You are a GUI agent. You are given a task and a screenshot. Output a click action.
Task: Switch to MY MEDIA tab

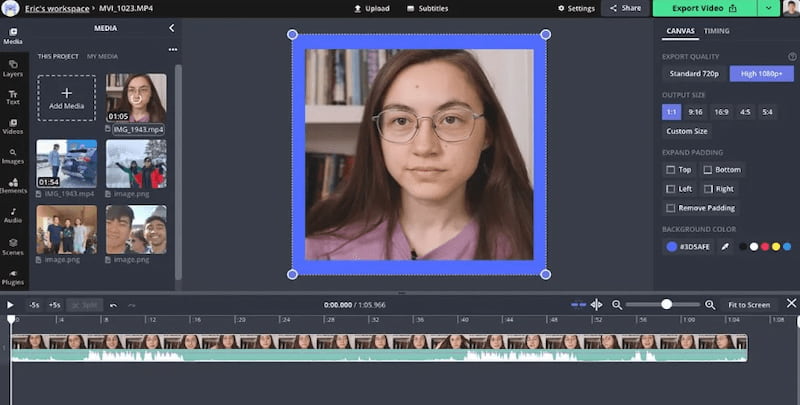[102, 57]
